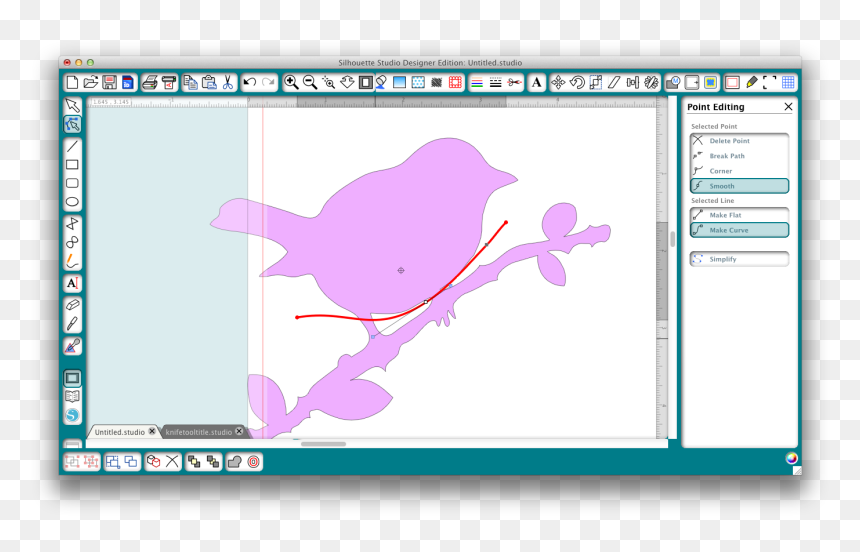Viewport: 860px width, 552px height.
Task: Open the Shear panel icon
Action: coord(614,83)
